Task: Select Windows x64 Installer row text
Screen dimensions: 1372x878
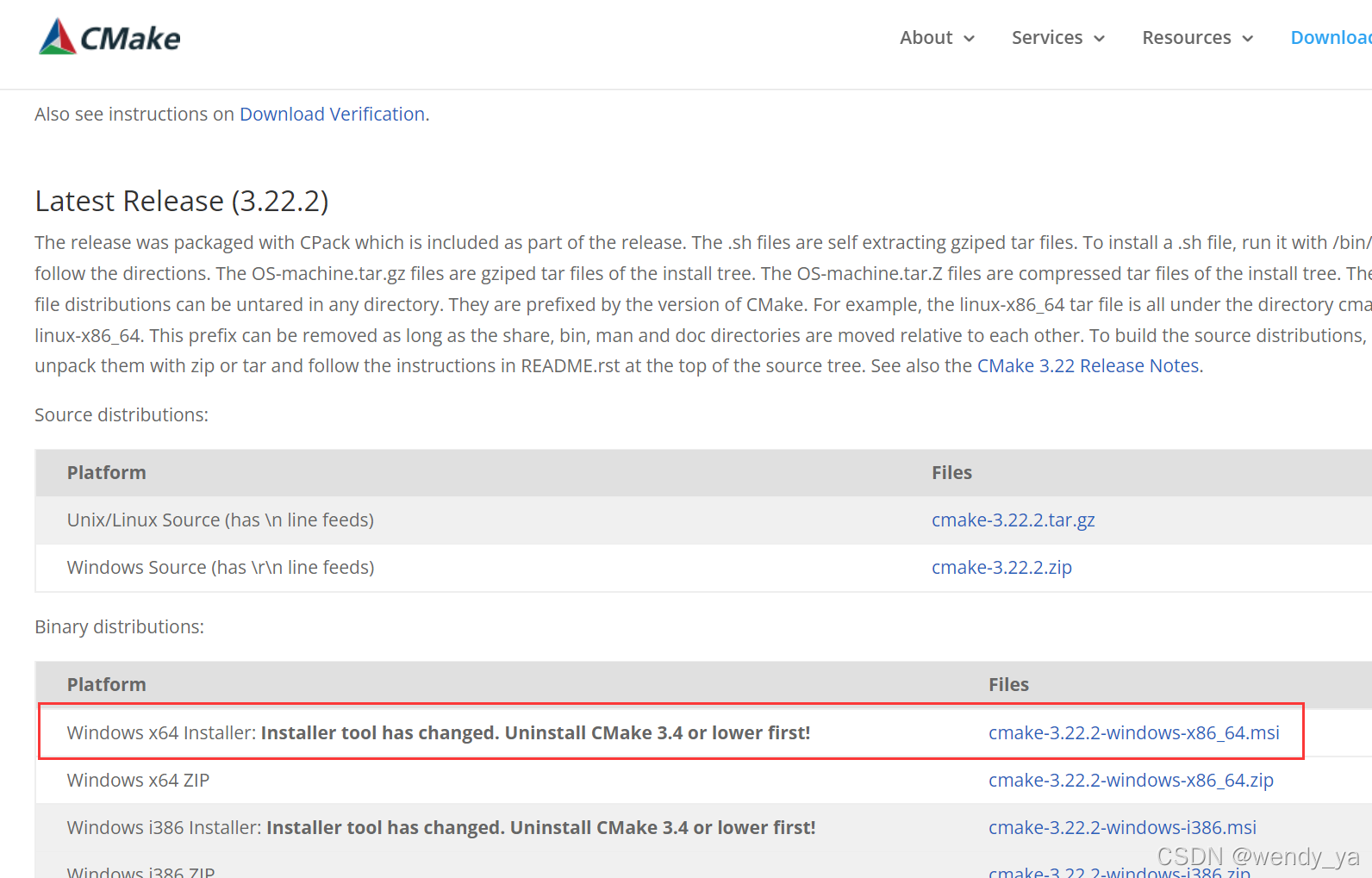Action: click(x=439, y=732)
